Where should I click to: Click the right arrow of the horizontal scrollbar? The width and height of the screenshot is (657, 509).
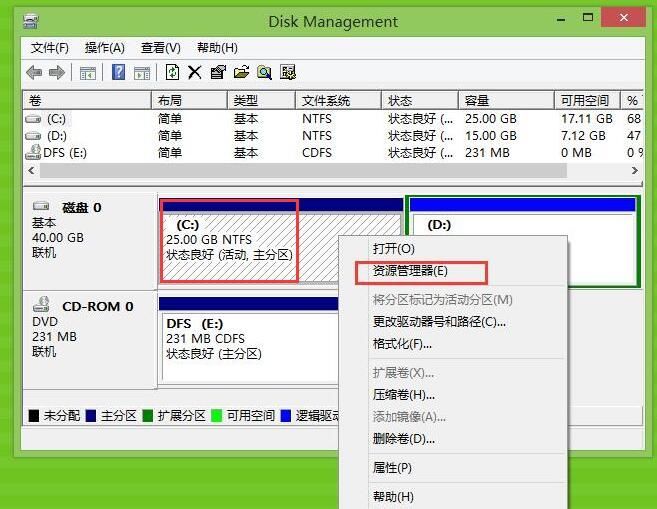click(x=634, y=171)
